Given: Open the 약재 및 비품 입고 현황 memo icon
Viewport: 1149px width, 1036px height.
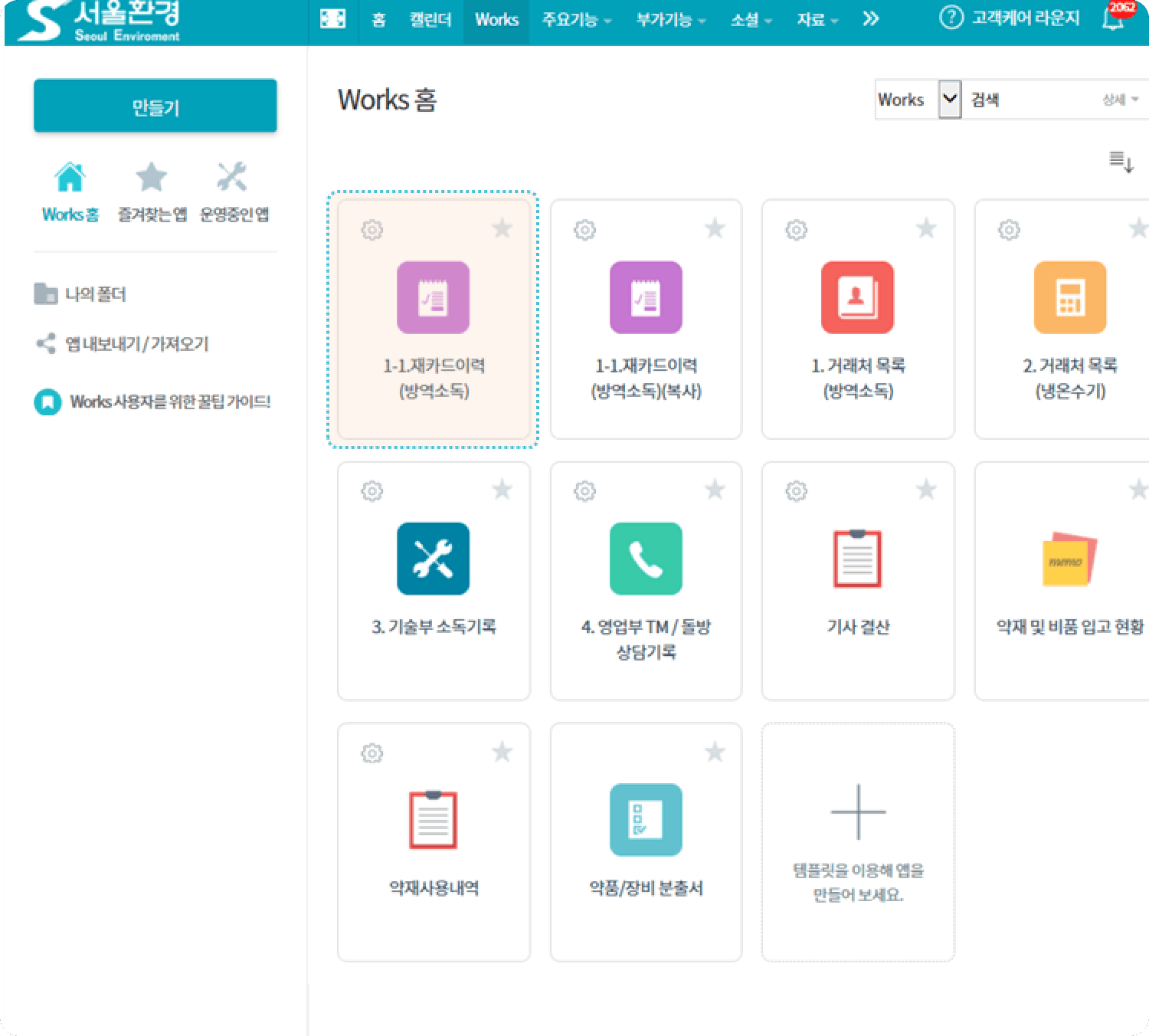Looking at the screenshot, I should [x=1070, y=559].
